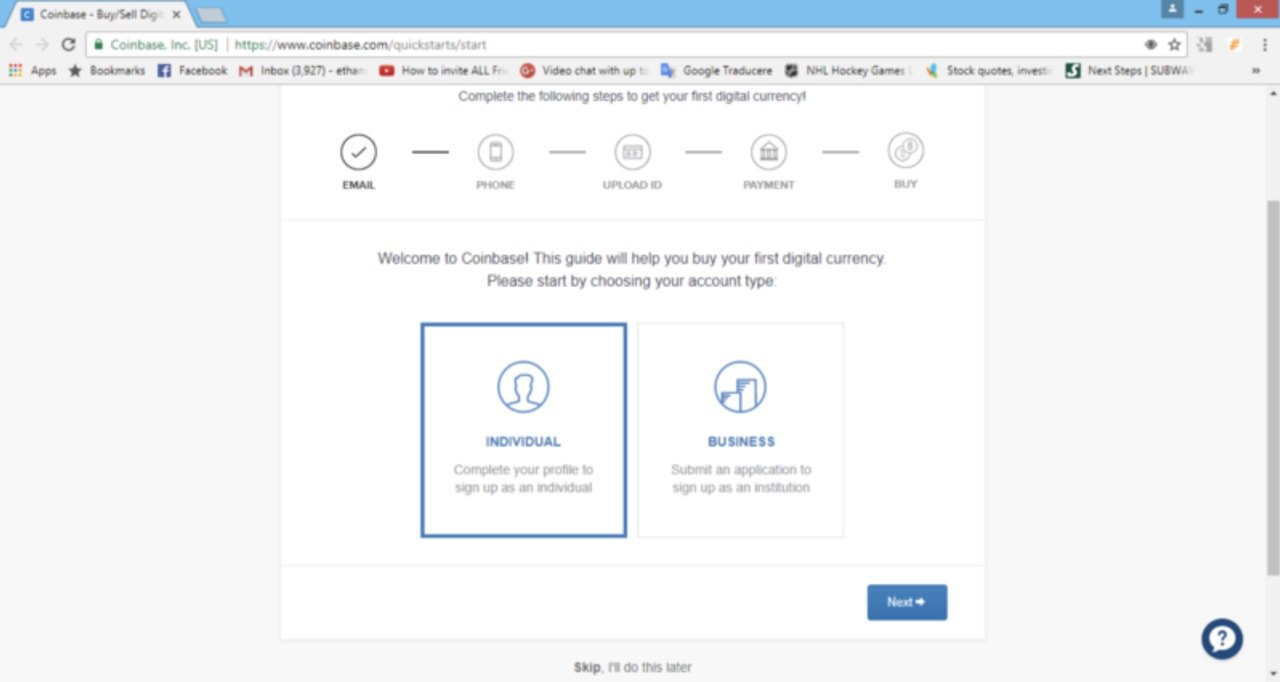Open the Bookmarks folder in bookmarks bar

[106, 71]
